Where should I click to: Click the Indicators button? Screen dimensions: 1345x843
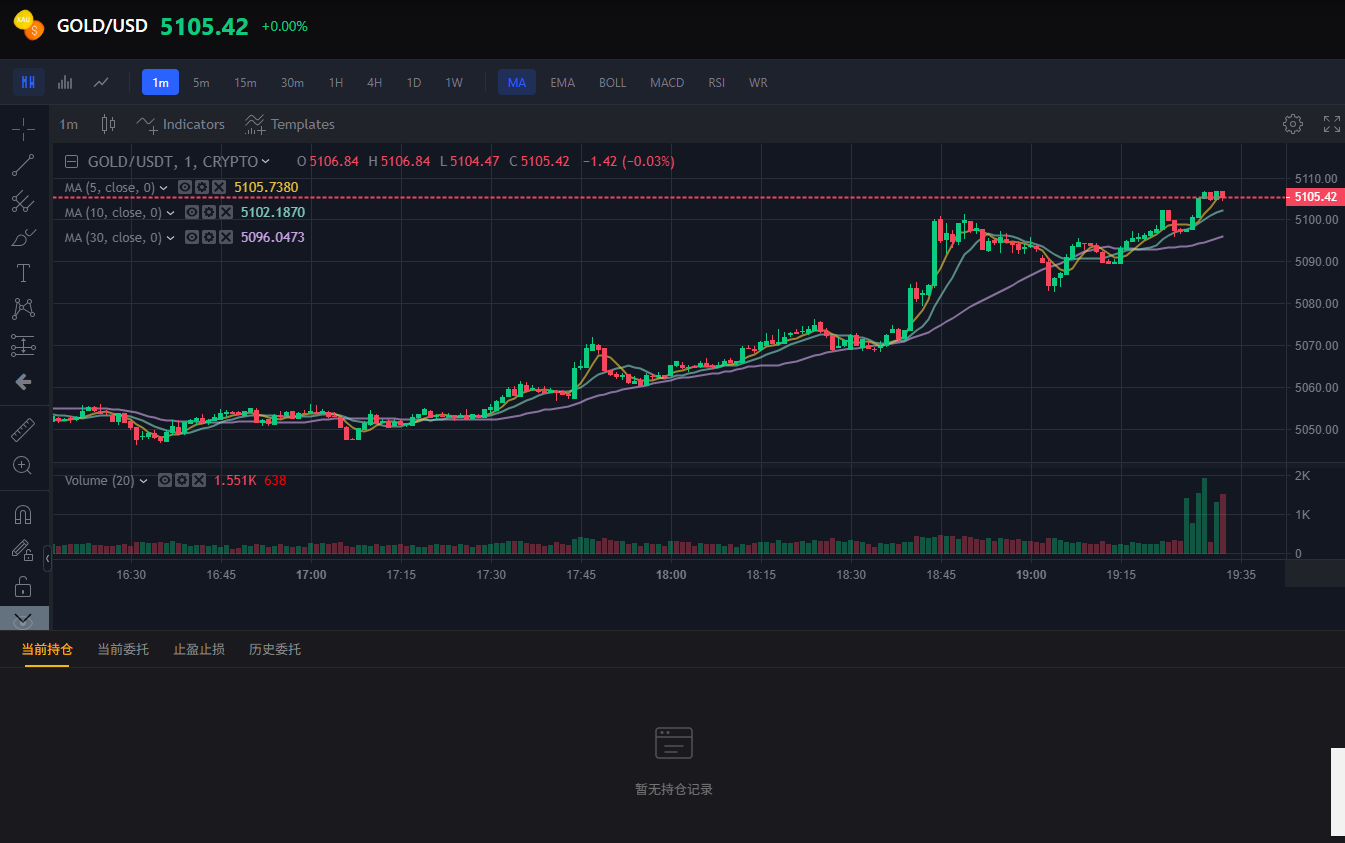click(181, 124)
